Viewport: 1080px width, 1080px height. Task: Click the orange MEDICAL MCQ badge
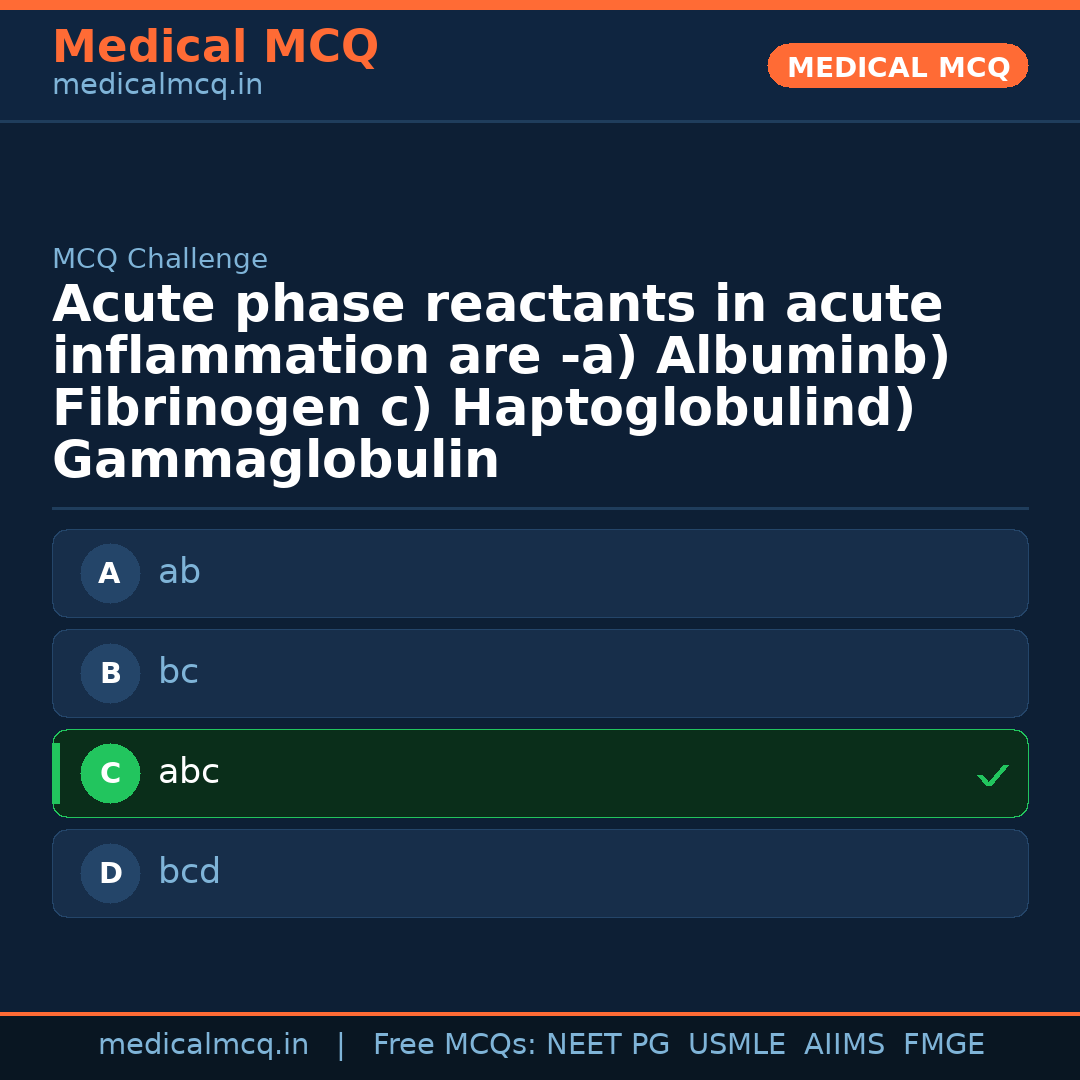[x=897, y=66]
